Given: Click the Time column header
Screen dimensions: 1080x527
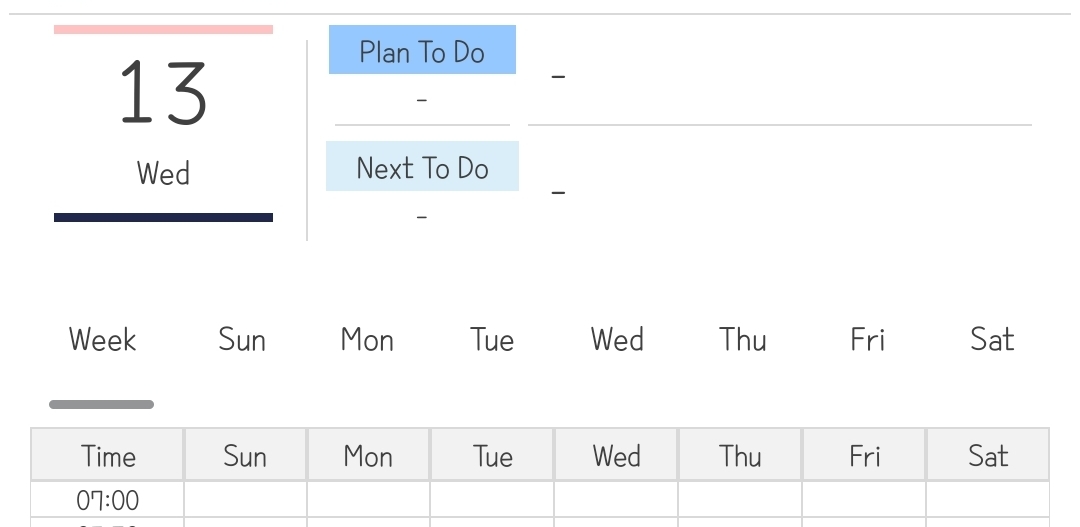Looking at the screenshot, I should 108,456.
